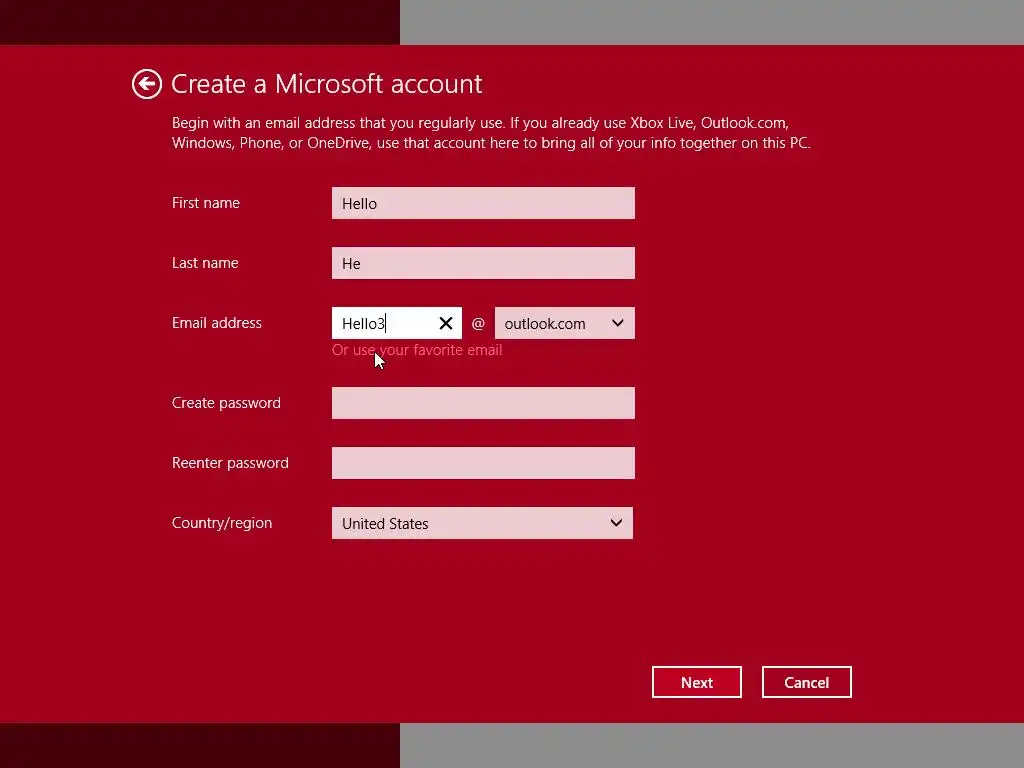Click the 'Reenter password' label
The width and height of the screenshot is (1024, 768).
tap(230, 463)
